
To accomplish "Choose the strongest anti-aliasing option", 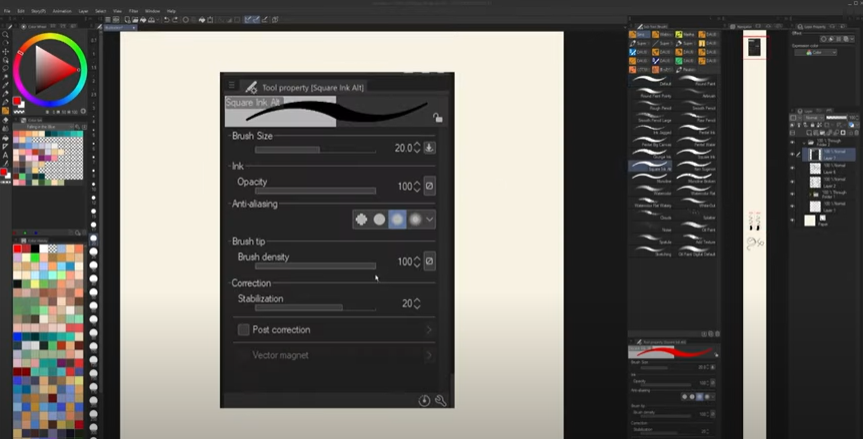I will (414, 219).
